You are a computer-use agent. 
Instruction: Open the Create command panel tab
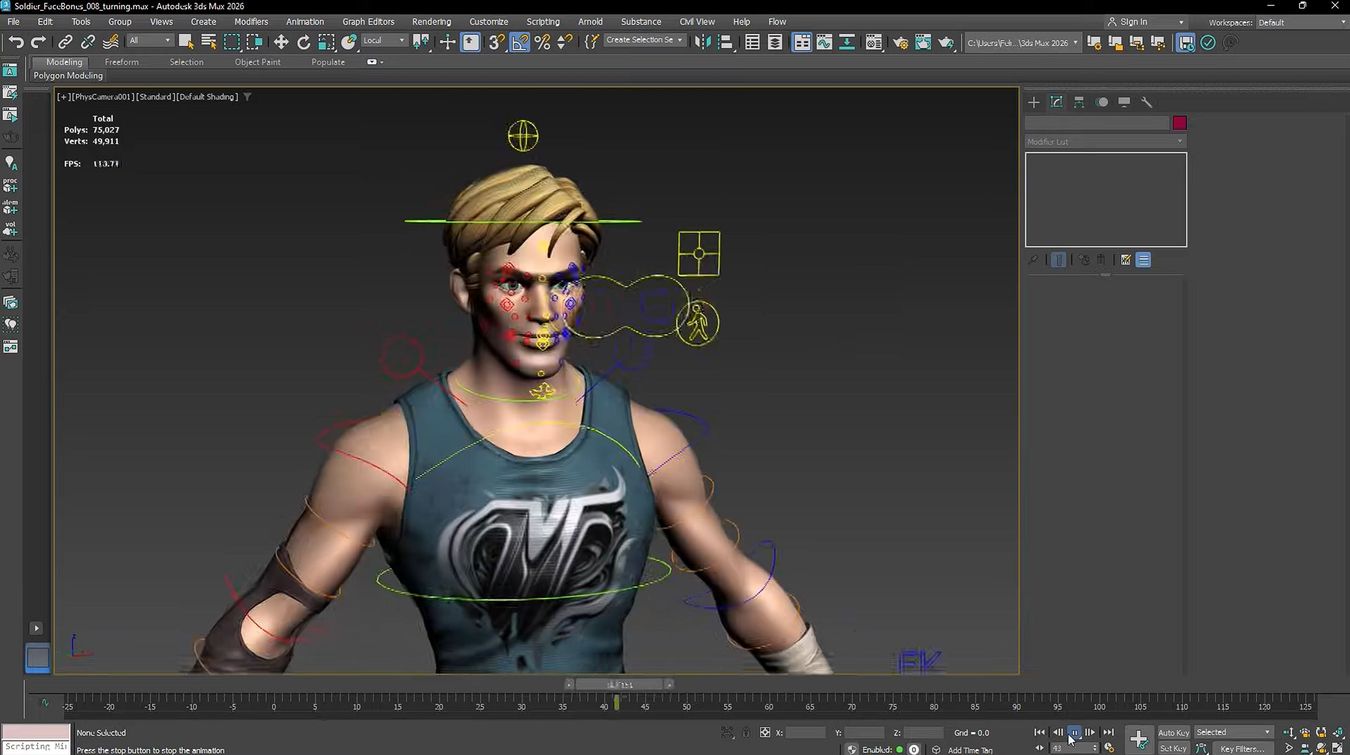pos(1034,102)
